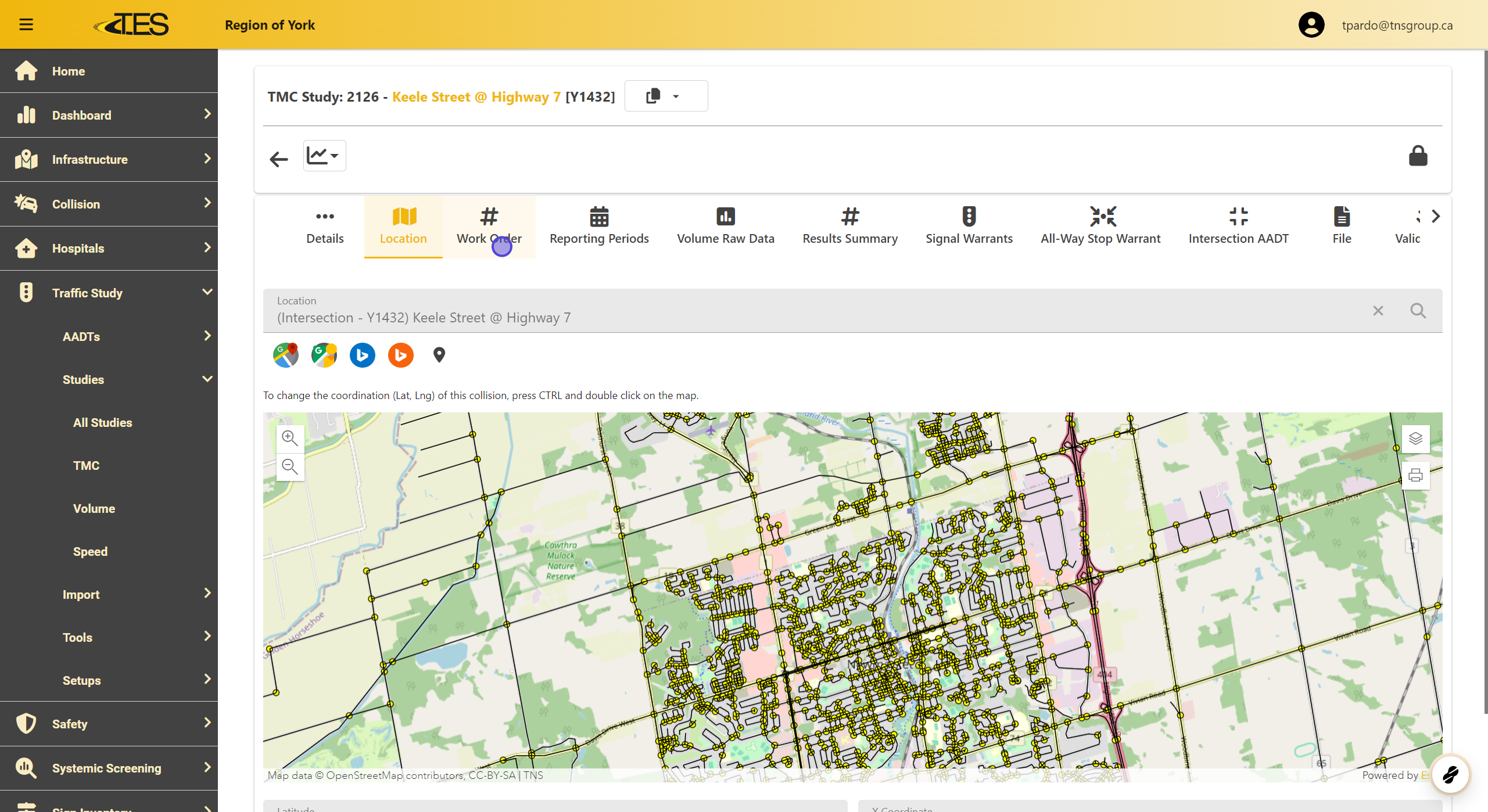The width and height of the screenshot is (1488, 812).
Task: Open blue Bing Maps icon
Action: coord(362,355)
